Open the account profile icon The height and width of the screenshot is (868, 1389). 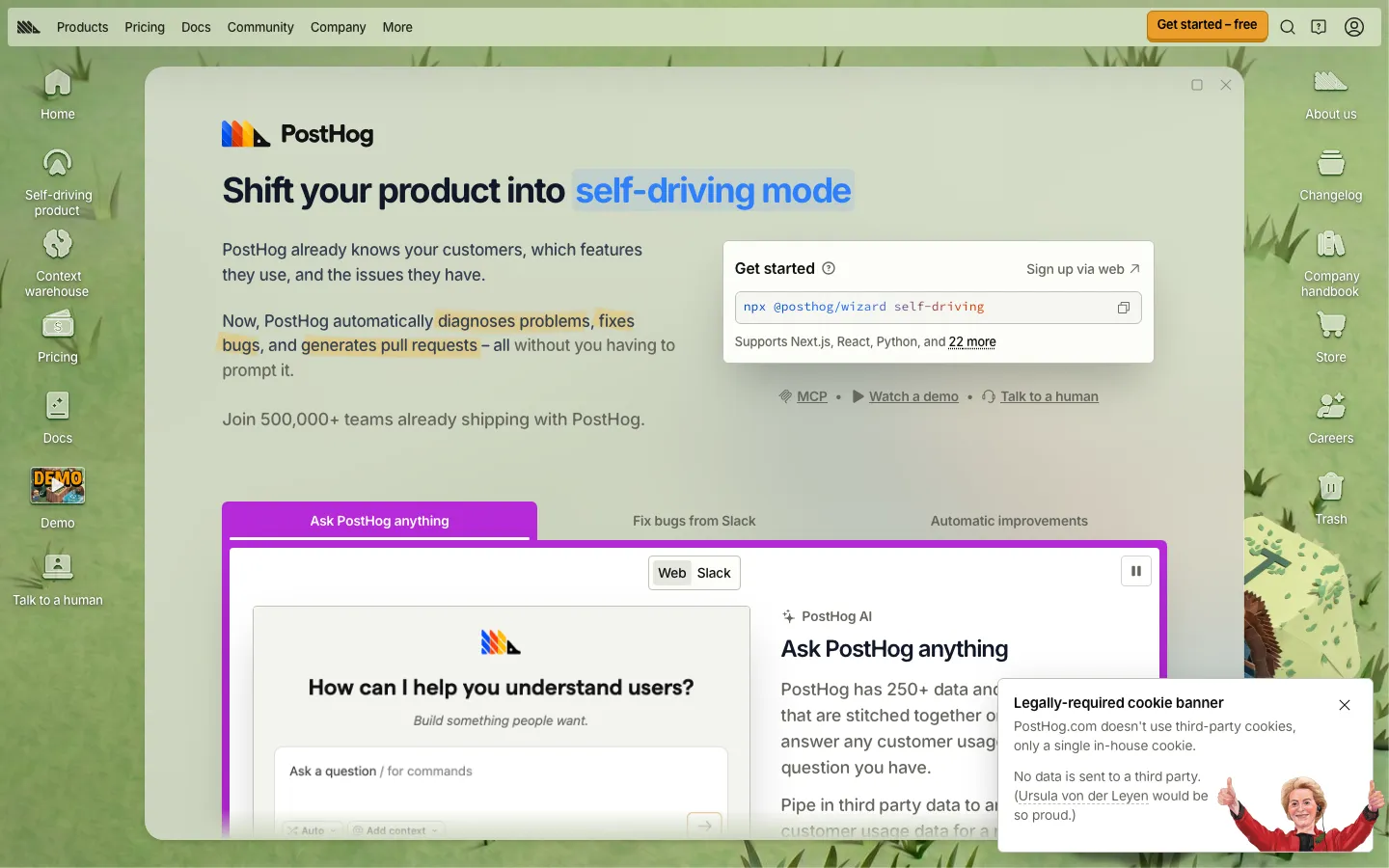1354,27
